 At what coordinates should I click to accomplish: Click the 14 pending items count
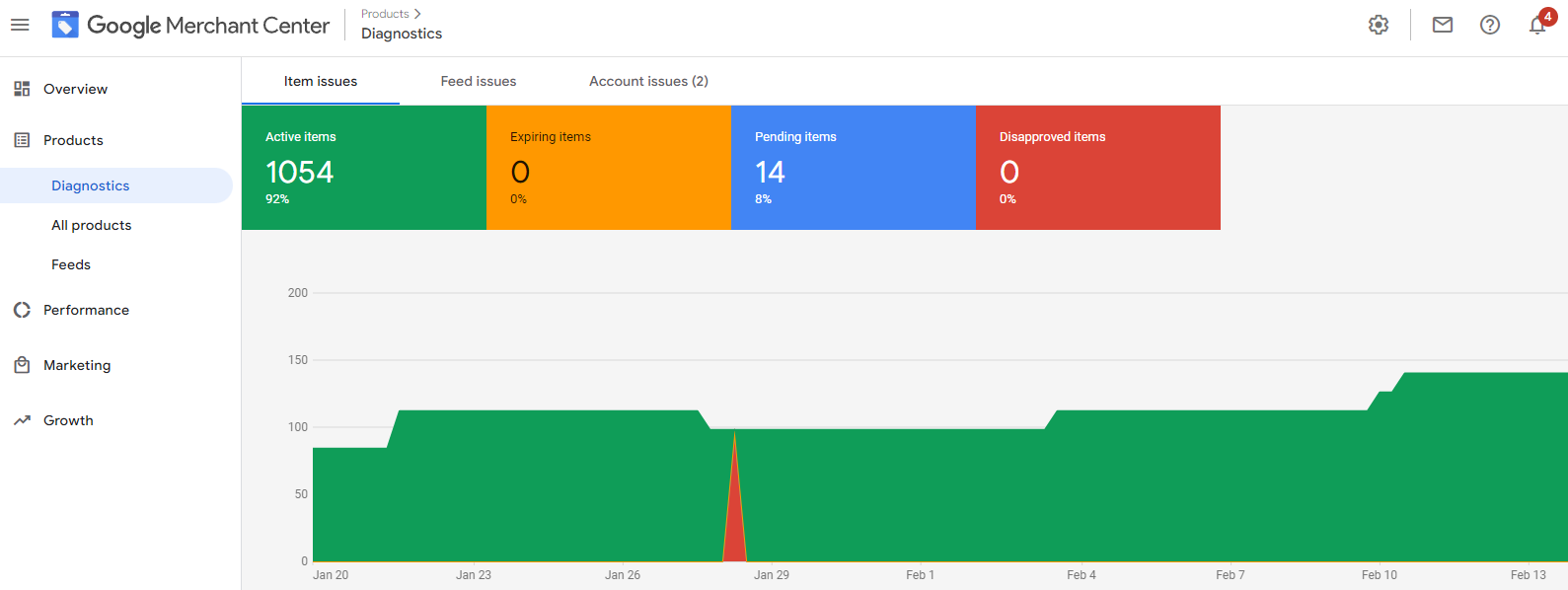[x=770, y=173]
